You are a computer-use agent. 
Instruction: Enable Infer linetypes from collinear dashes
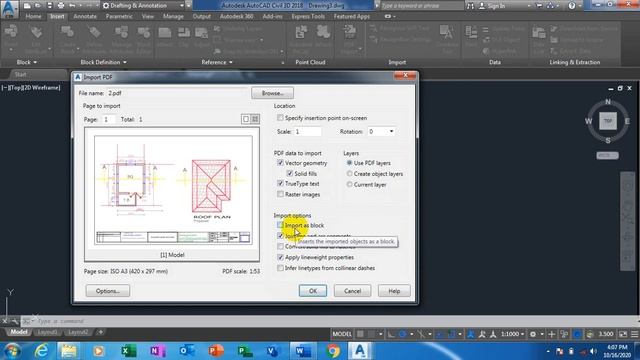(x=280, y=268)
